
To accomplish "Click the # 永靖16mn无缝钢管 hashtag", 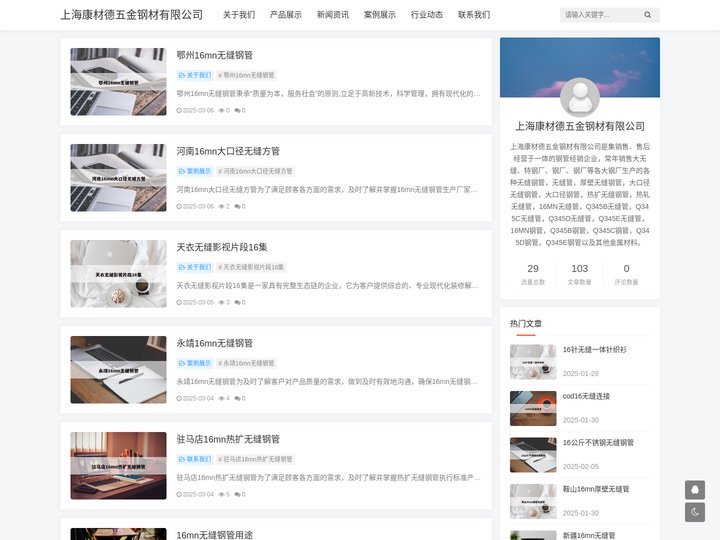I will tap(246, 363).
